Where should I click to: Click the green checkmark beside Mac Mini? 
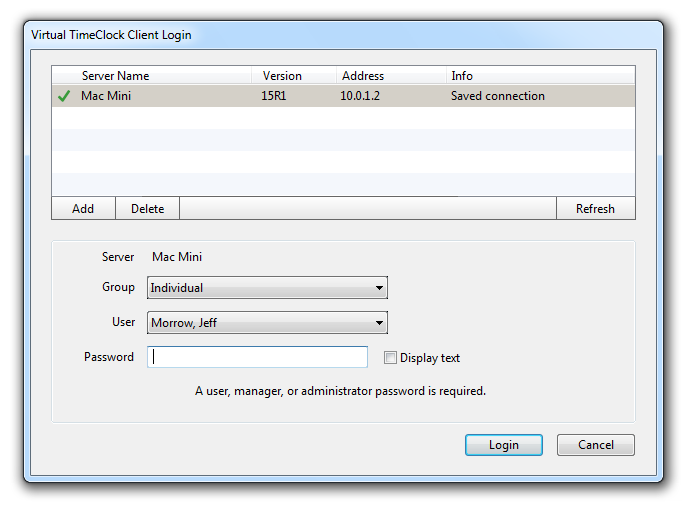pos(64,96)
